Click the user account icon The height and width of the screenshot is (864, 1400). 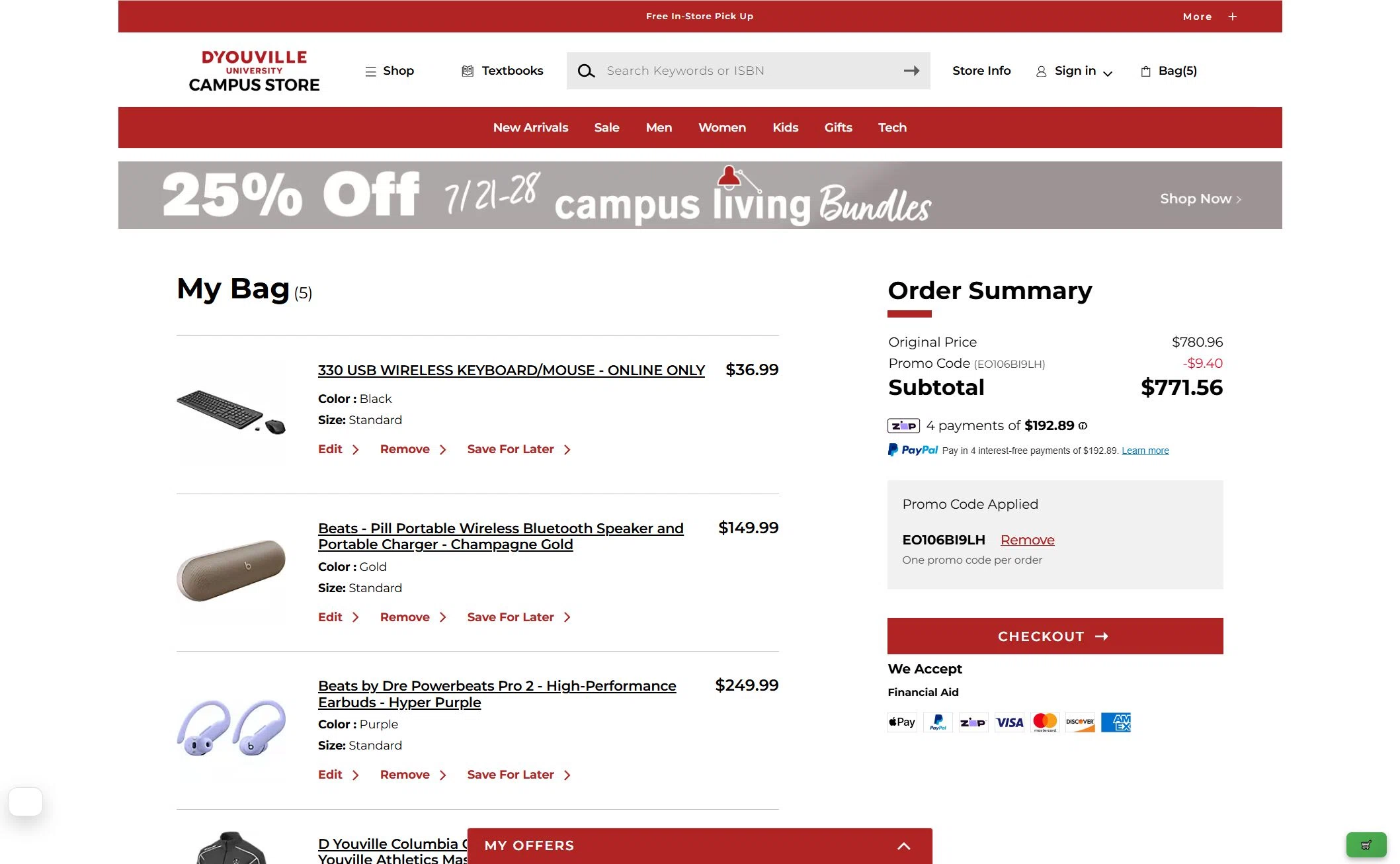(x=1041, y=71)
